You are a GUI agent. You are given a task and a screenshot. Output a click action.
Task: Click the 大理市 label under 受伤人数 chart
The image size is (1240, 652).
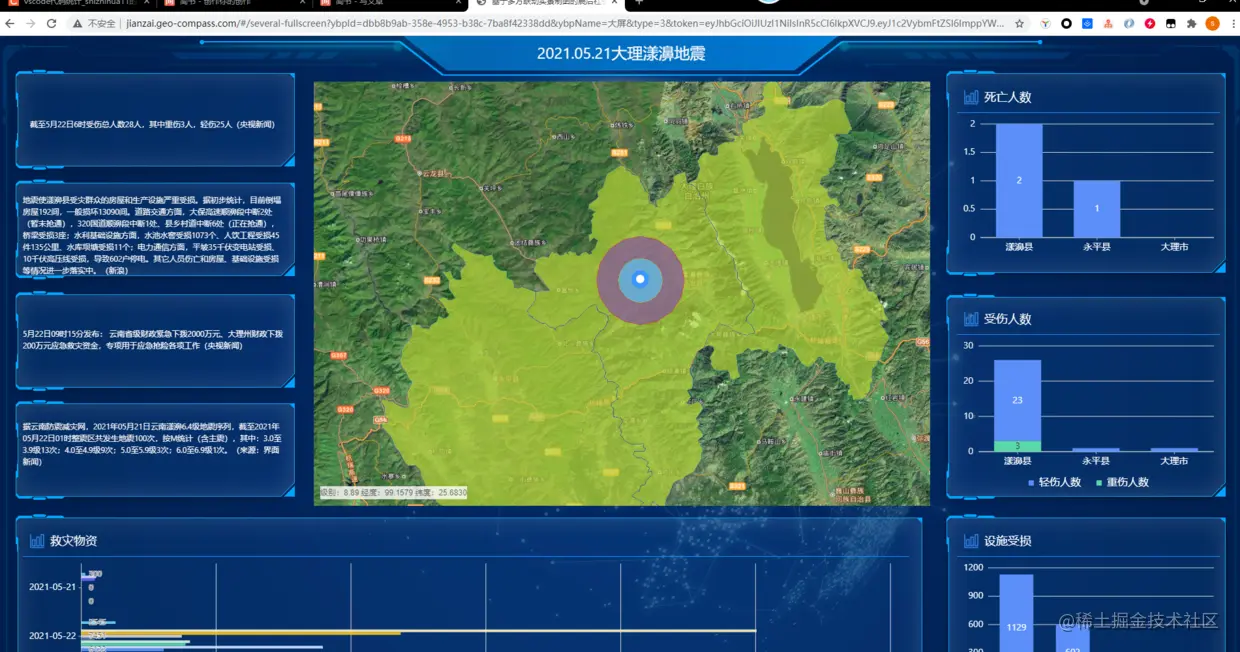1174,461
